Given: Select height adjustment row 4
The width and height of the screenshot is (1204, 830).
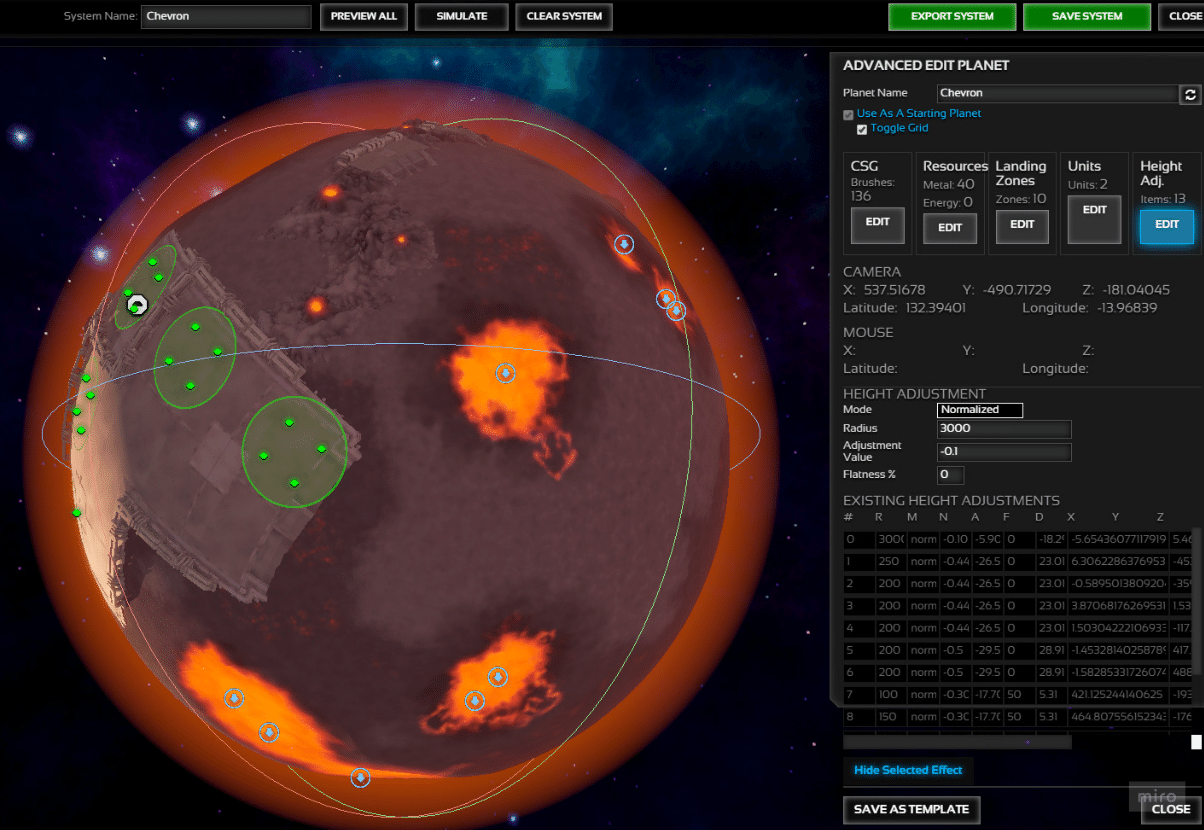Looking at the screenshot, I should (1018, 628).
